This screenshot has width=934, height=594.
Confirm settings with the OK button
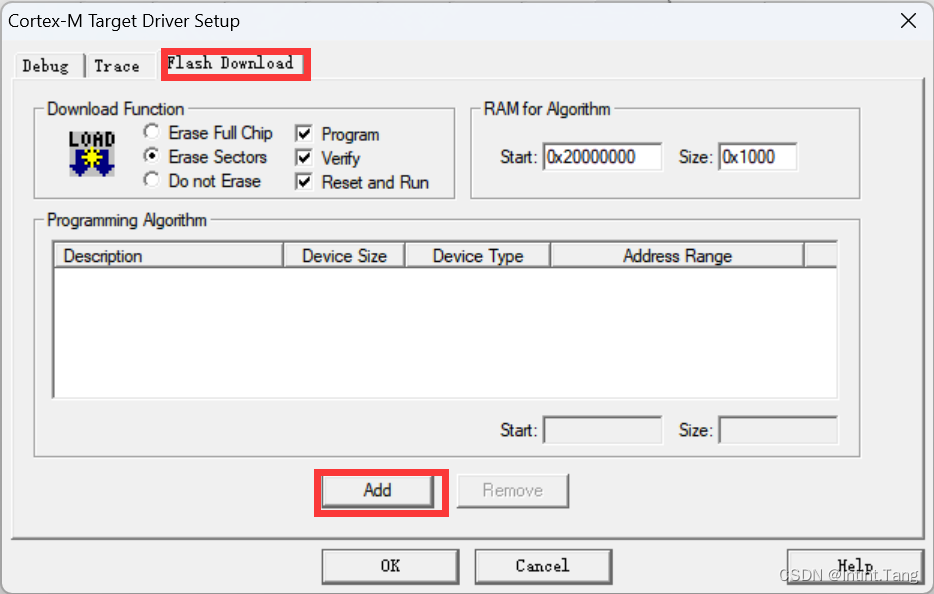389,565
